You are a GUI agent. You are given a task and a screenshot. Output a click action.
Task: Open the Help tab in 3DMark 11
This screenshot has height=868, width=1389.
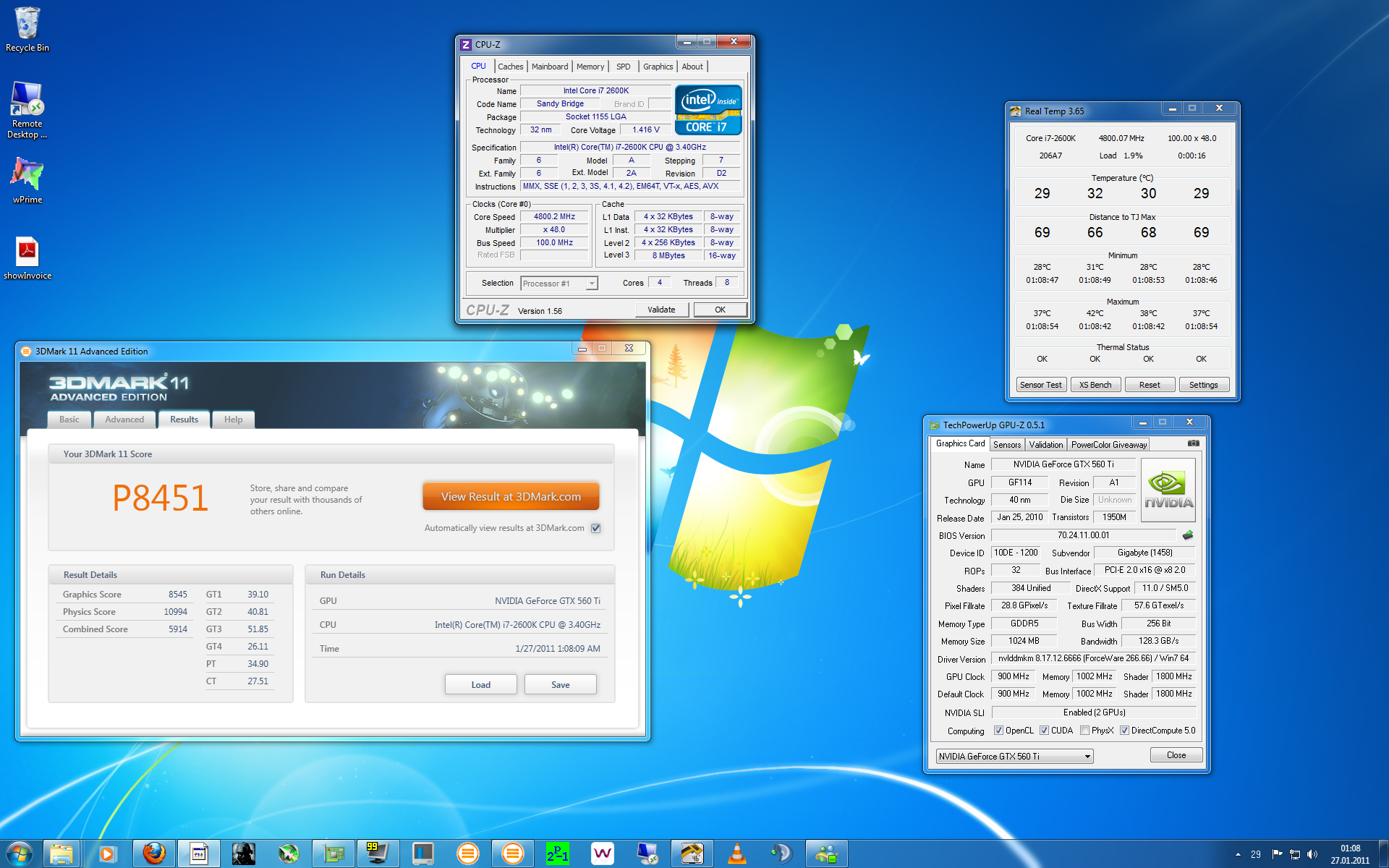233,420
